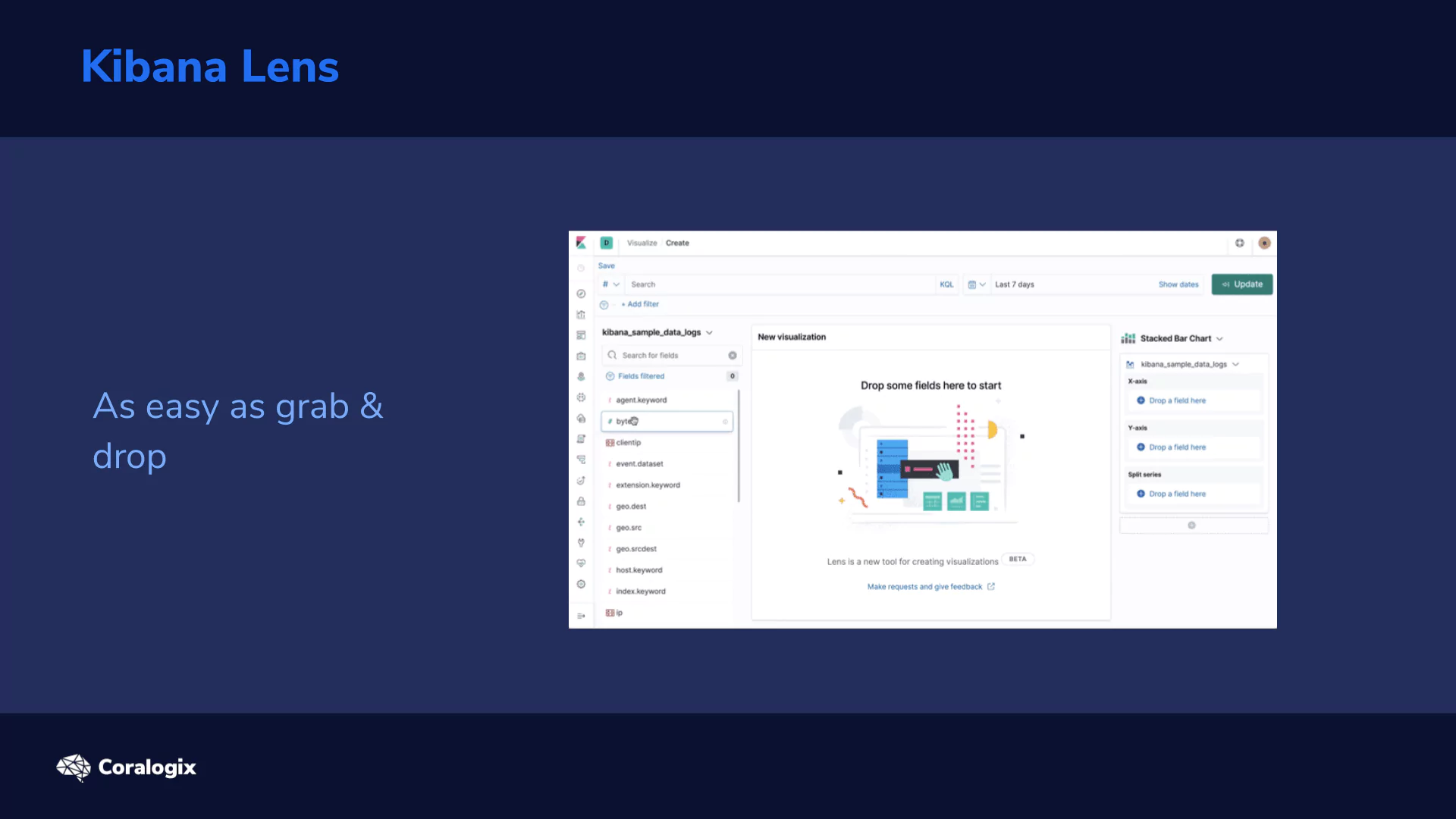Open saved query dropdown next to Search
1456x819 pixels.
611,284
